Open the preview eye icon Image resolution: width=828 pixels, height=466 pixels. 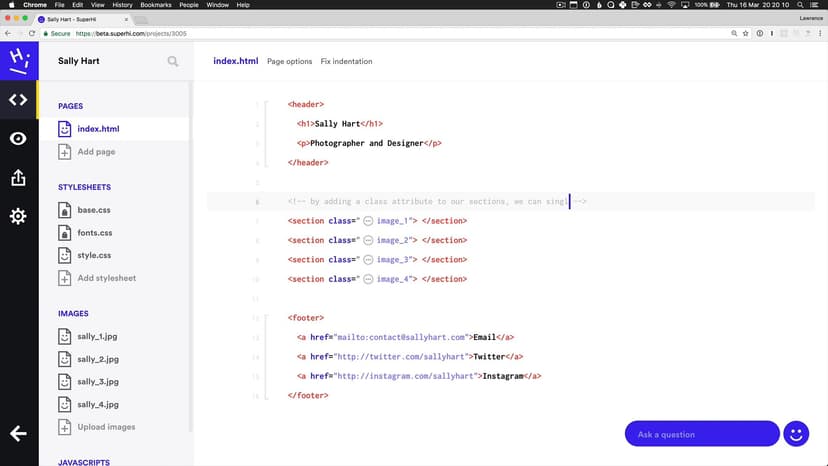[18, 138]
